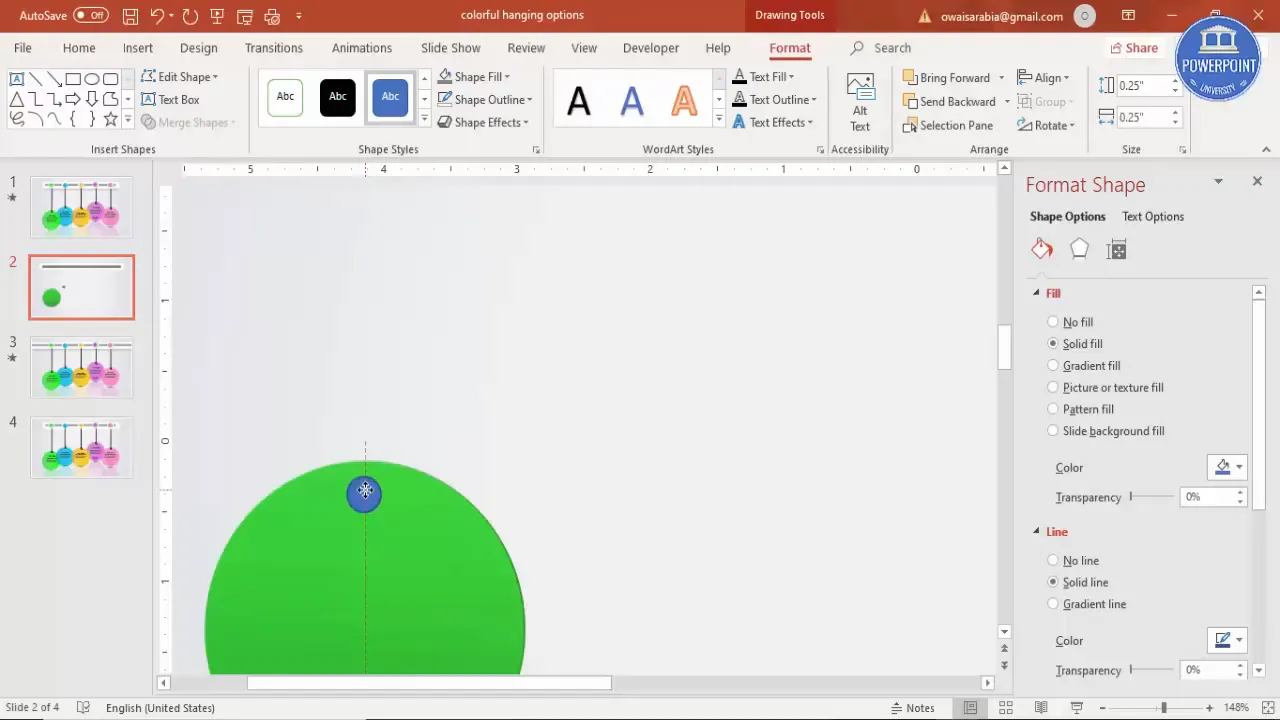
Task: Select the Fill & Line paint bucket icon
Action: pos(1042,250)
